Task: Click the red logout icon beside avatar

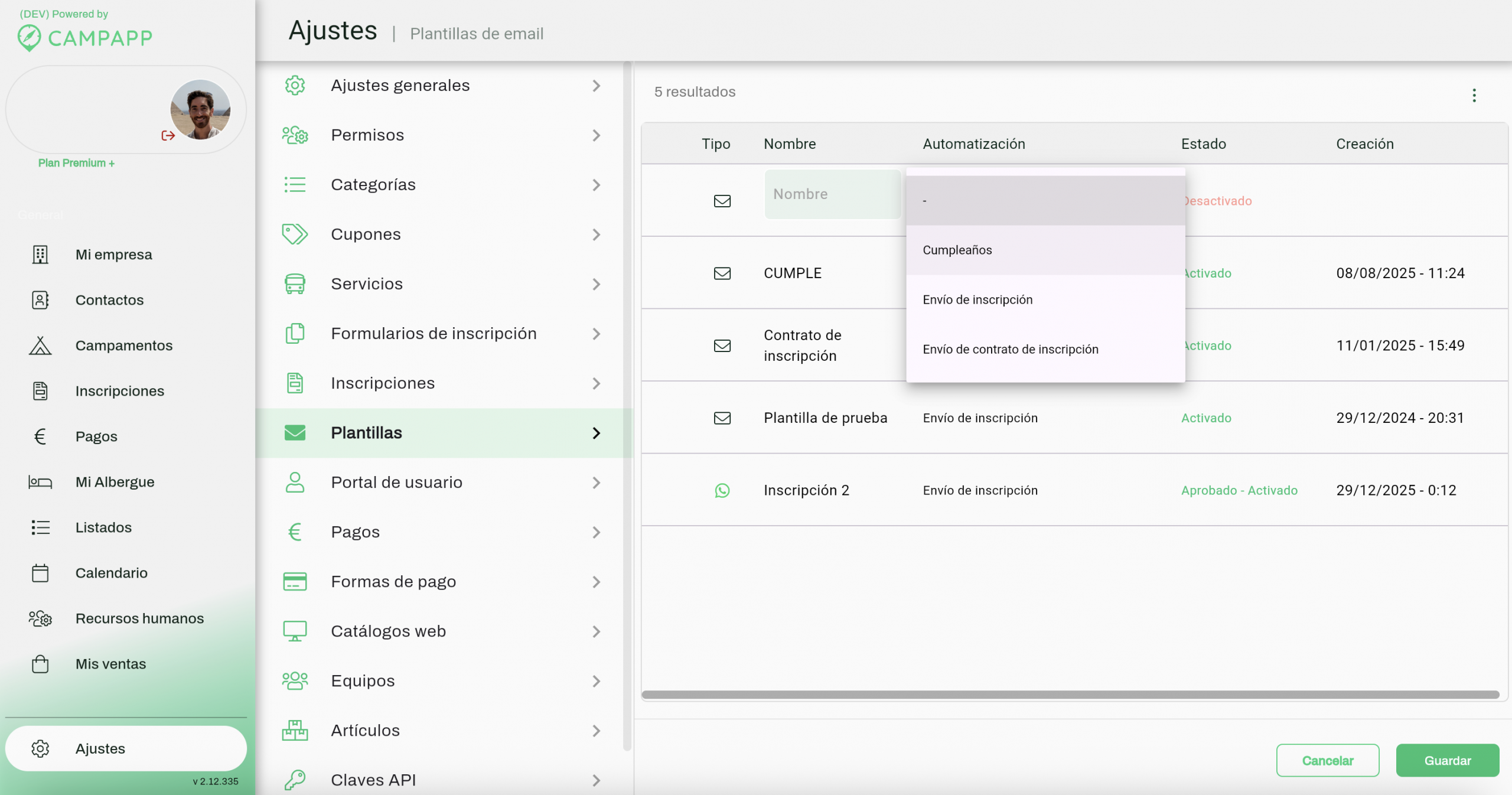Action: click(x=168, y=136)
